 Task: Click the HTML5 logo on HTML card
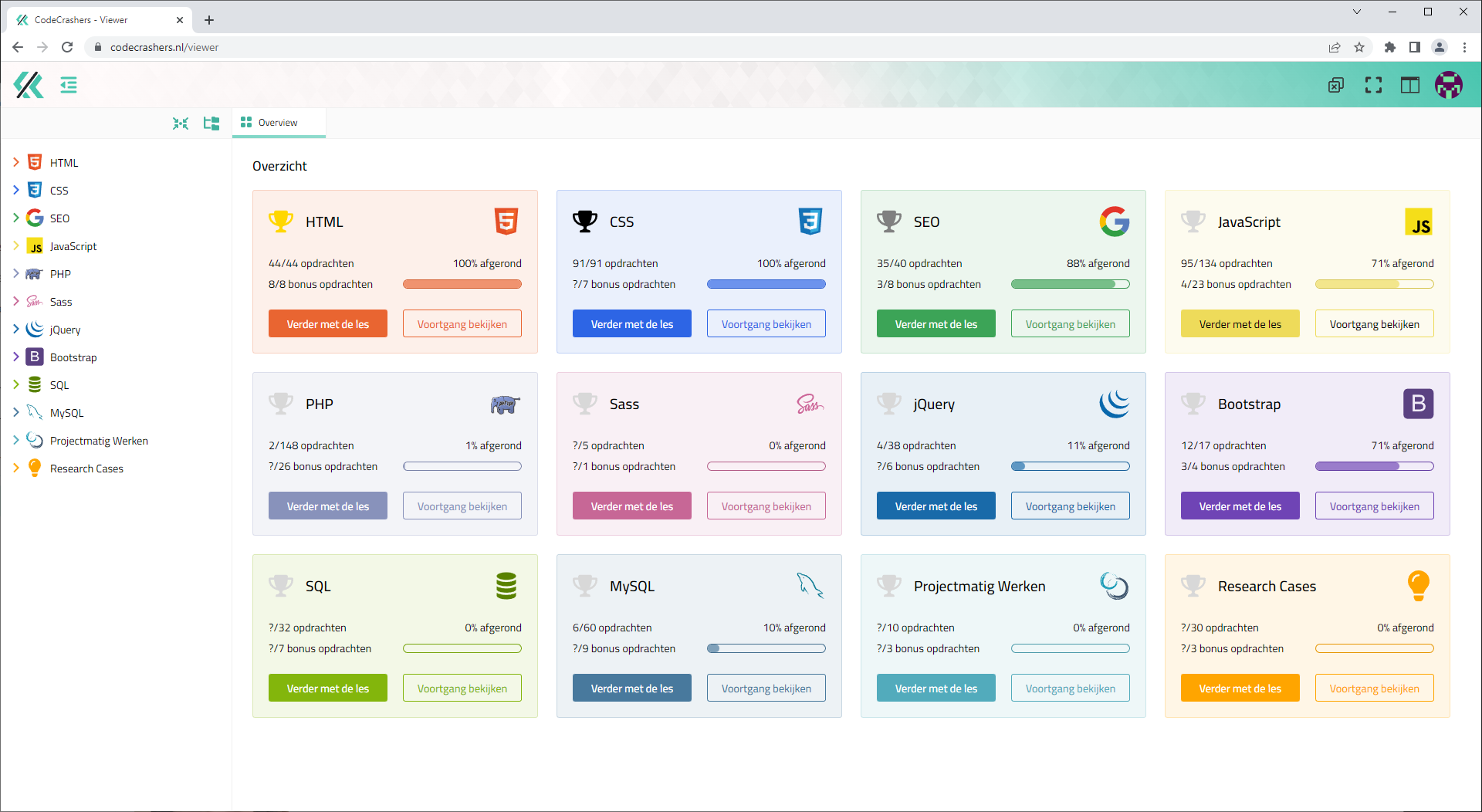click(x=506, y=222)
